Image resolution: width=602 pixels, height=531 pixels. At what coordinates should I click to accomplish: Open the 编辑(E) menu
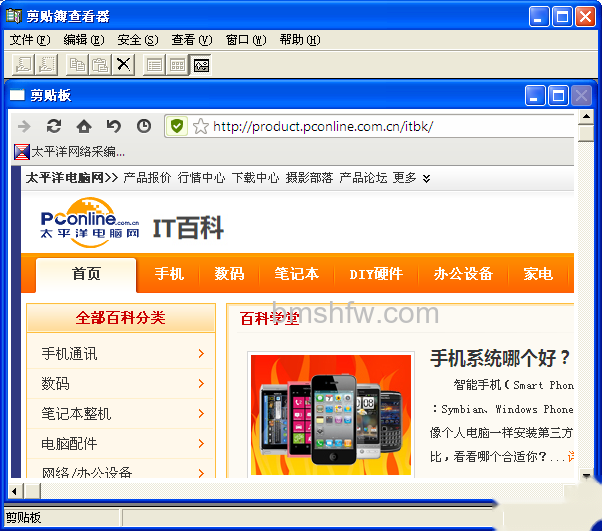point(84,40)
